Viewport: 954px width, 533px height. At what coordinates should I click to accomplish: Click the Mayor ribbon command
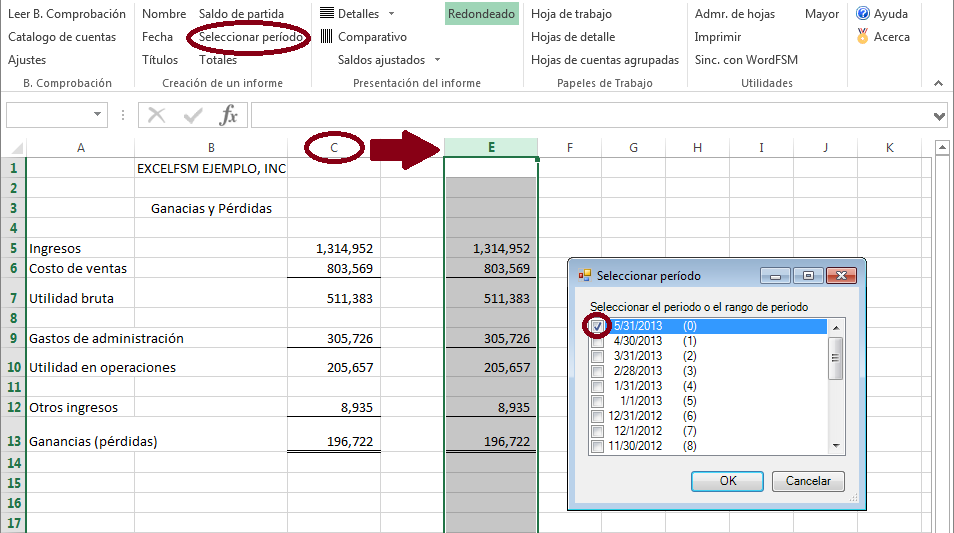pos(822,13)
